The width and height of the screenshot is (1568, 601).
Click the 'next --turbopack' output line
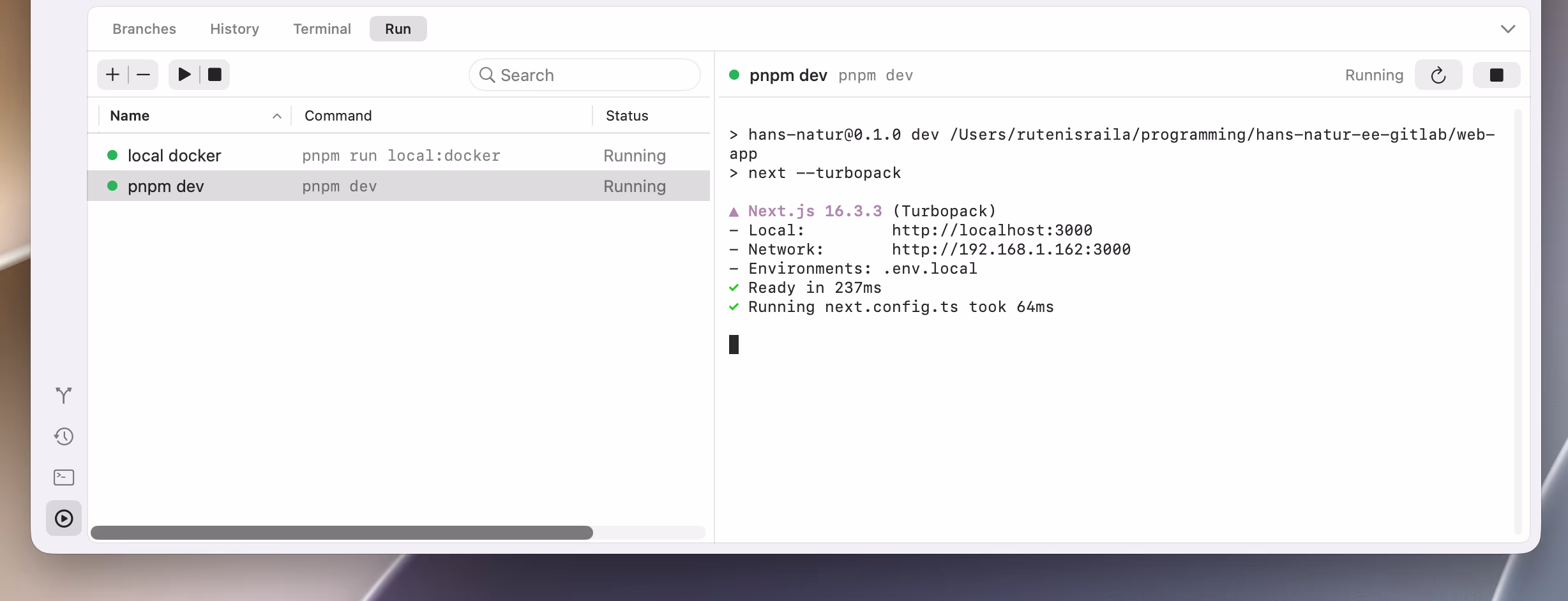pyautogui.click(x=824, y=173)
